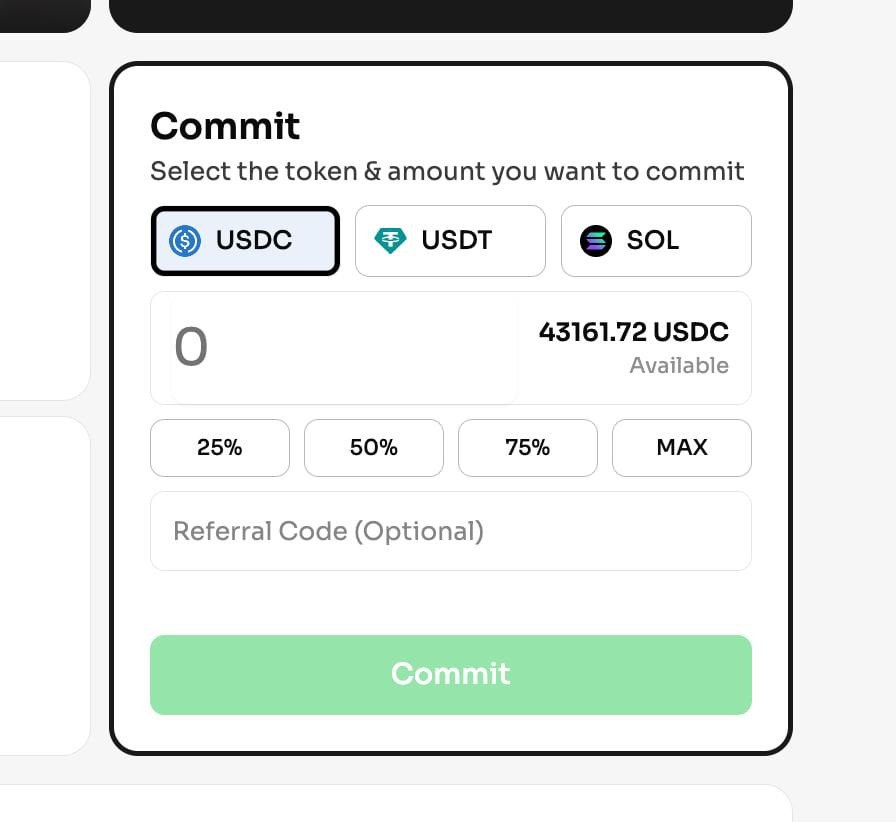
Task: Click the Solana logo icon
Action: click(x=596, y=241)
